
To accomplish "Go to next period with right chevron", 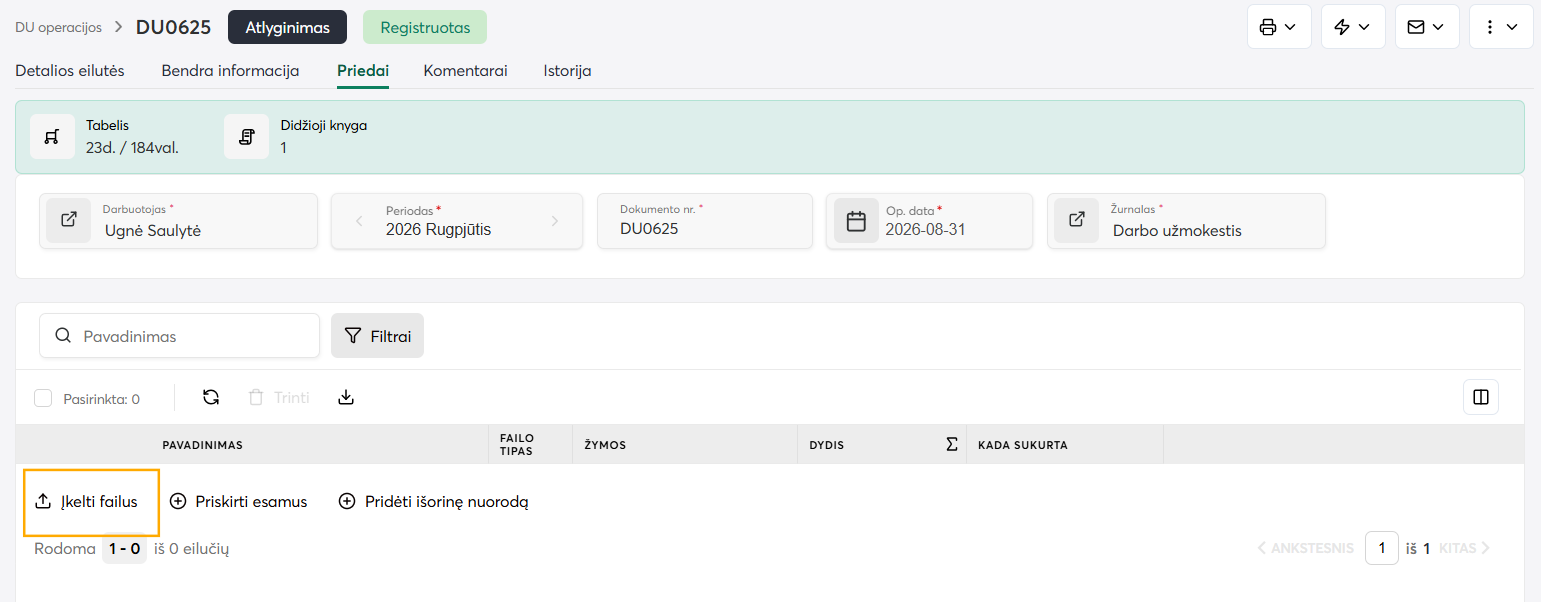I will coord(555,221).
